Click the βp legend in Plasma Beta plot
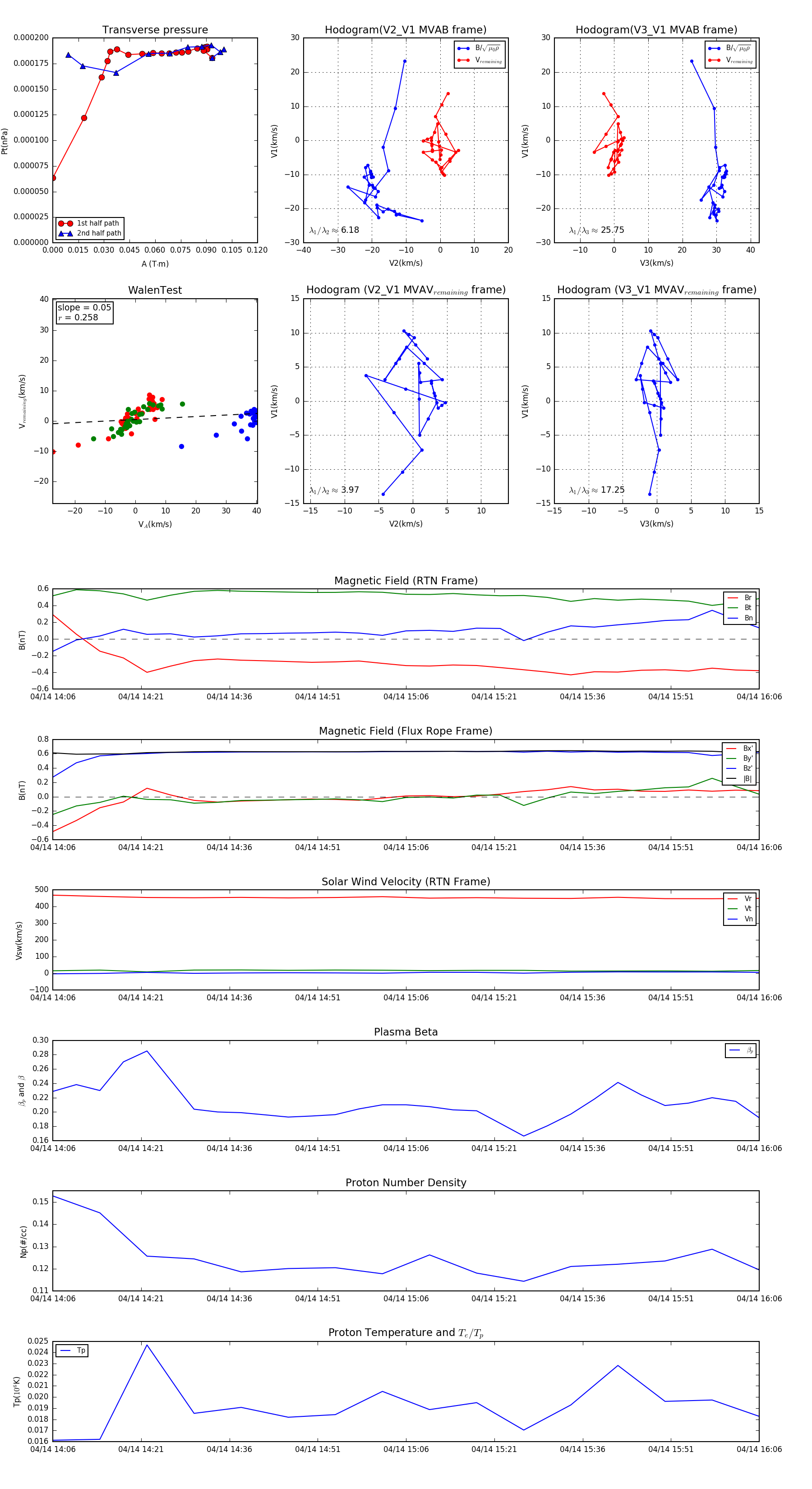 coord(741,1050)
